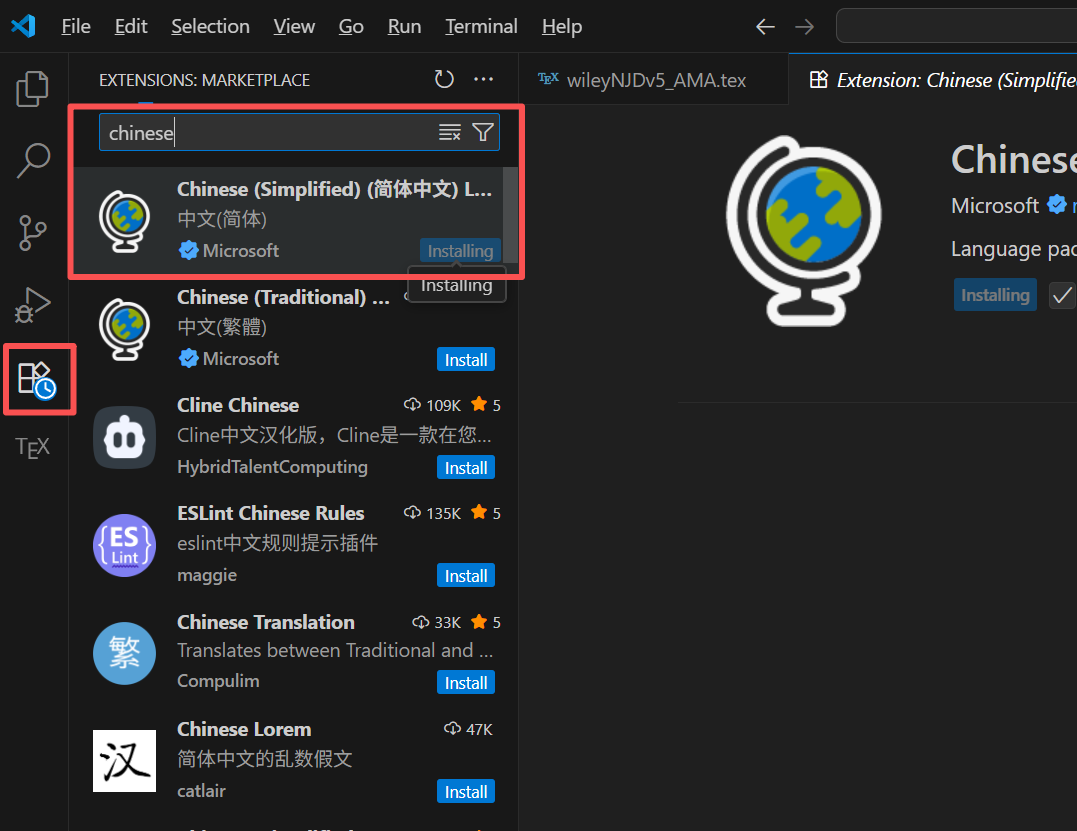Install Chinese Lorem extension

466,791
